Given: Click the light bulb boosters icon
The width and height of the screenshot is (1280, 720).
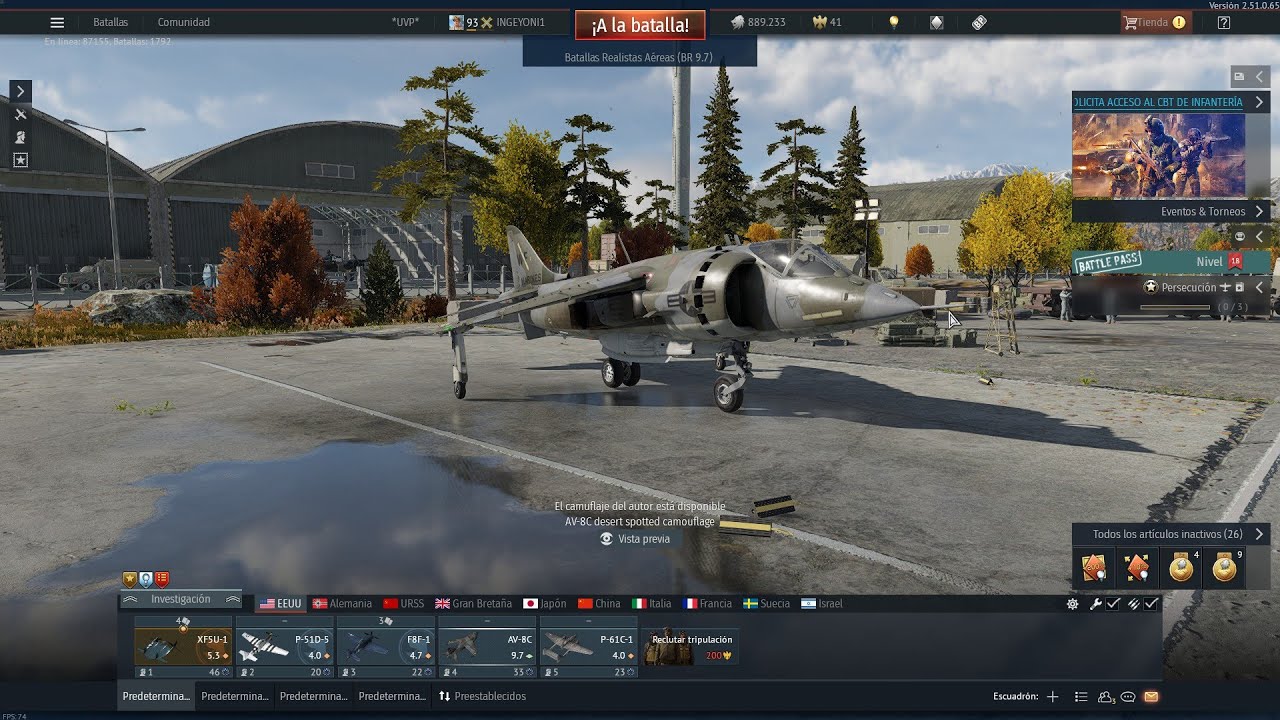Looking at the screenshot, I should [894, 22].
